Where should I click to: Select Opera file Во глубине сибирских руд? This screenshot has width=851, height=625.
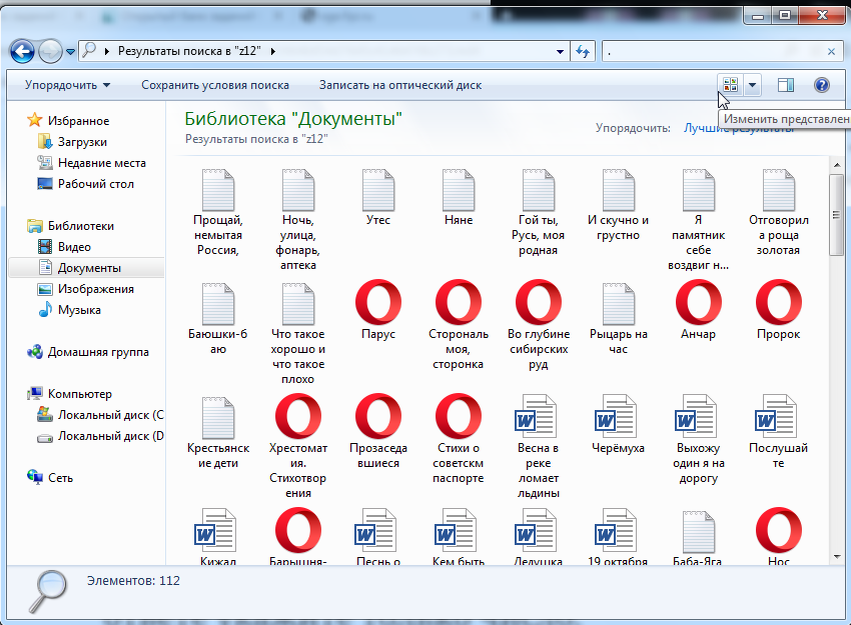coord(538,326)
